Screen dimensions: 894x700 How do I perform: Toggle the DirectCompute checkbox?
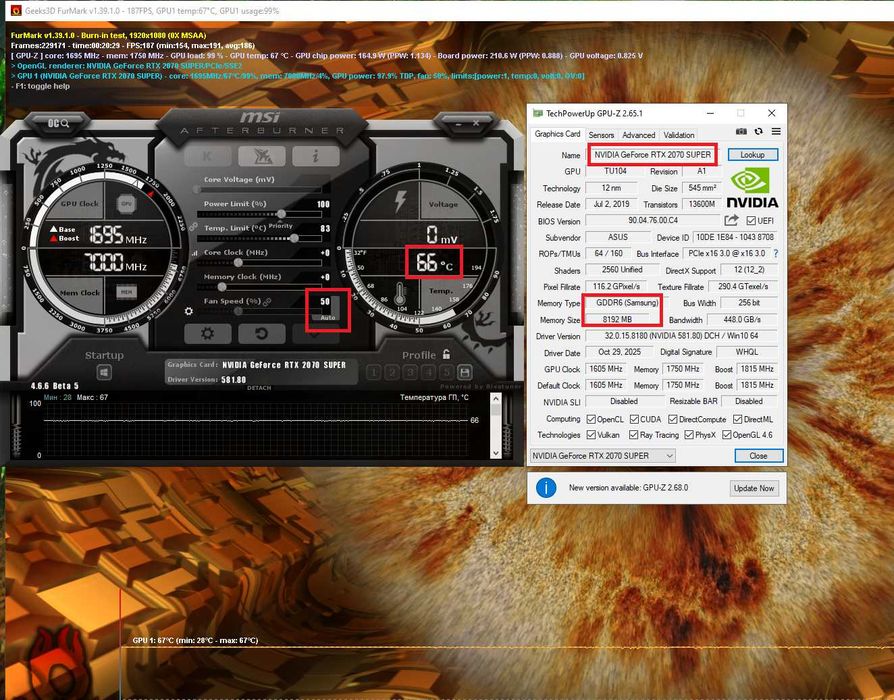click(x=673, y=419)
